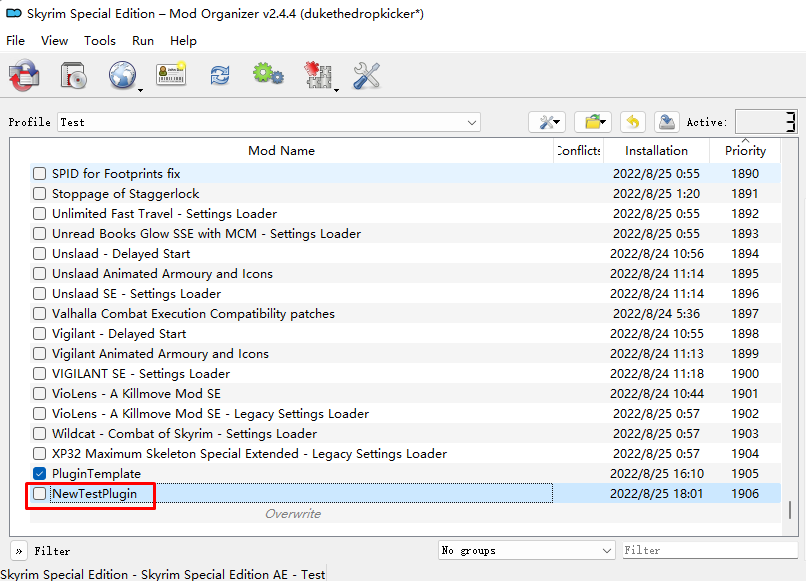
Task: Open the View menu
Action: pyautogui.click(x=54, y=41)
